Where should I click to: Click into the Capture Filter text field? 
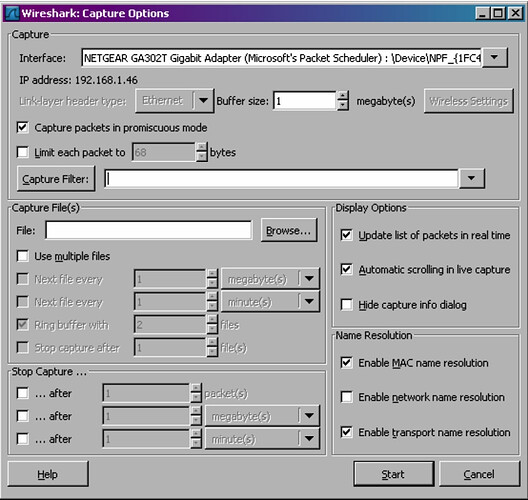282,179
